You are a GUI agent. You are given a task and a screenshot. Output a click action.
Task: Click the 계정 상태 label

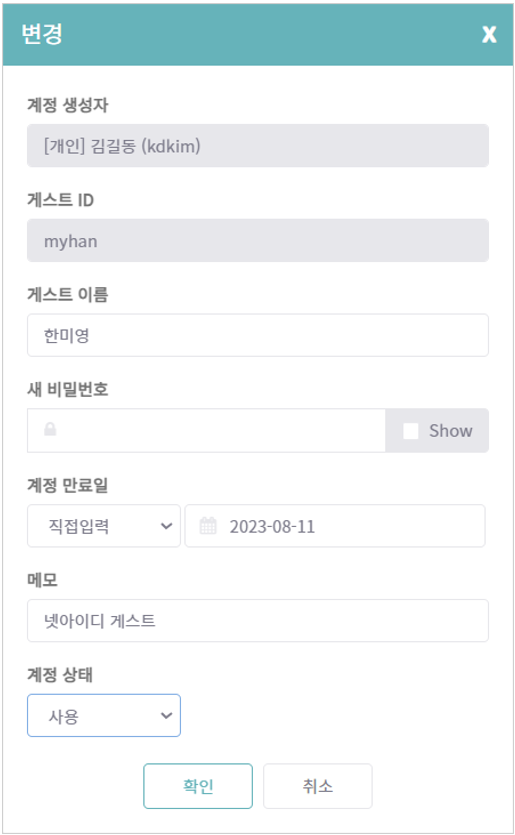(60, 675)
